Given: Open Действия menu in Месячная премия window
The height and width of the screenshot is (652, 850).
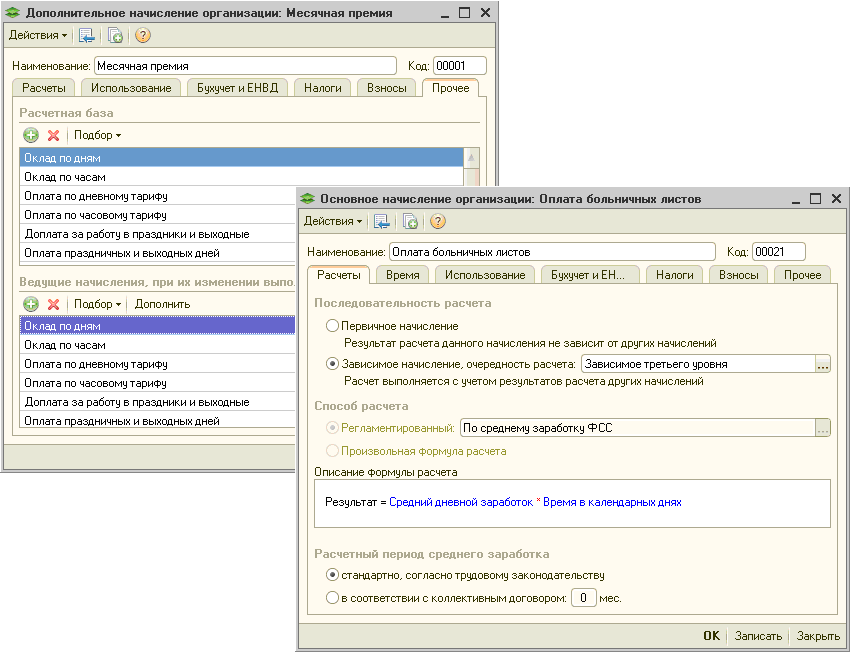Looking at the screenshot, I should pos(38,35).
